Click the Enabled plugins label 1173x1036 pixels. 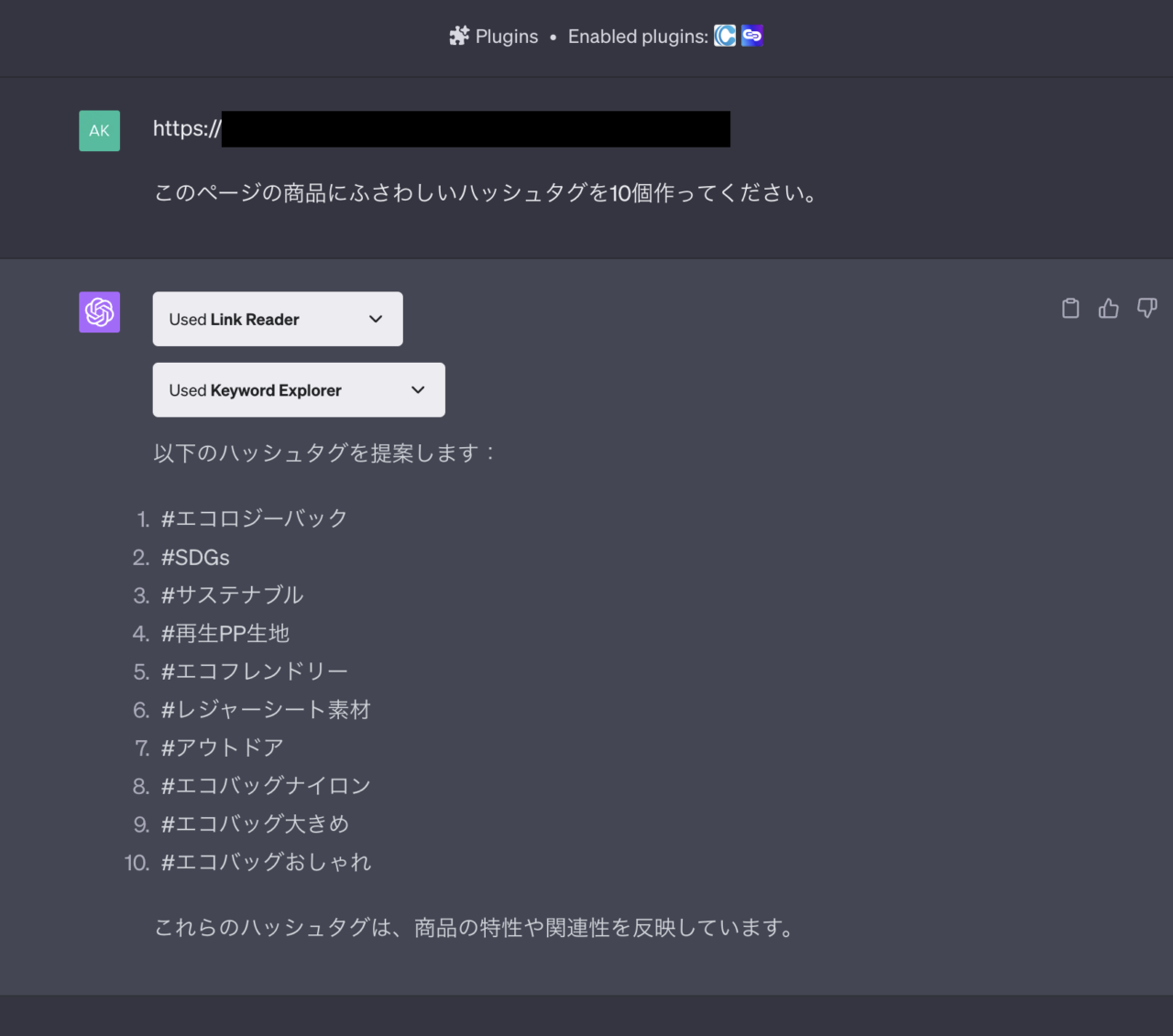[x=638, y=37]
